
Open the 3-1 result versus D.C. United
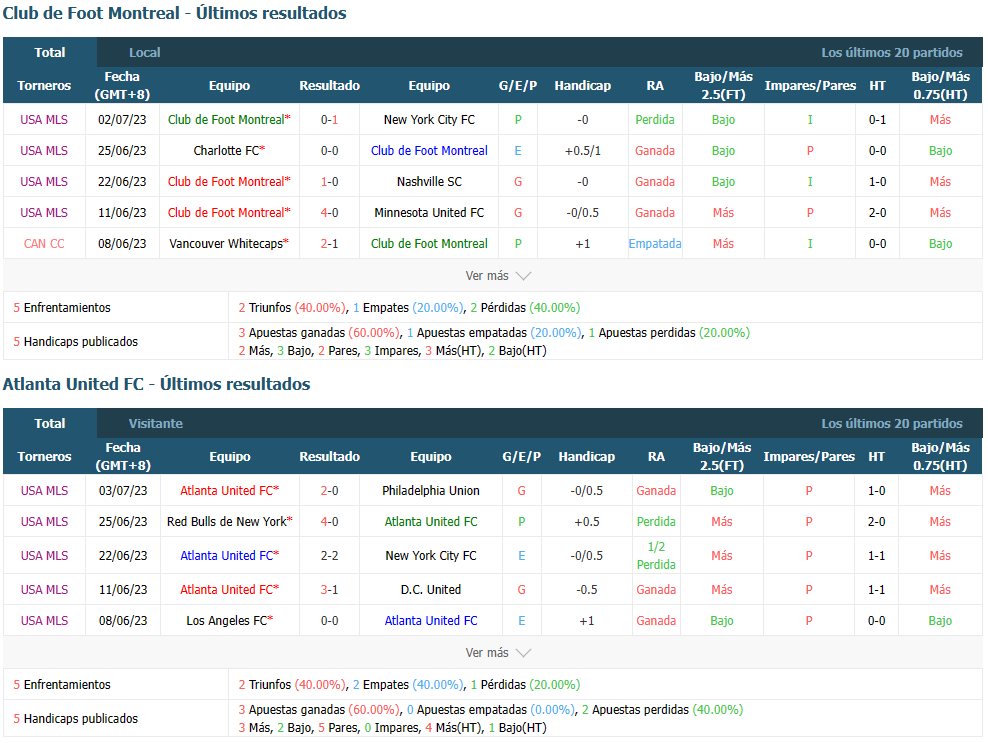point(329,589)
